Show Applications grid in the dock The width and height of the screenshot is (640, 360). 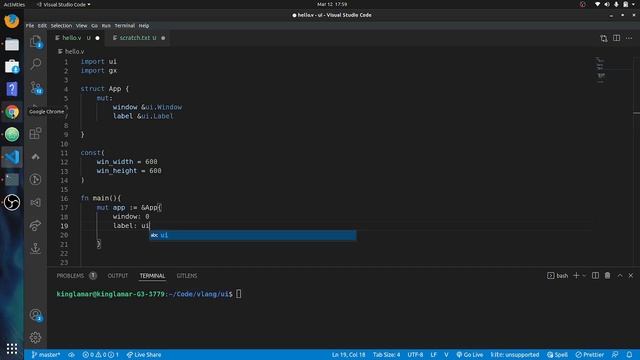[x=12, y=348]
